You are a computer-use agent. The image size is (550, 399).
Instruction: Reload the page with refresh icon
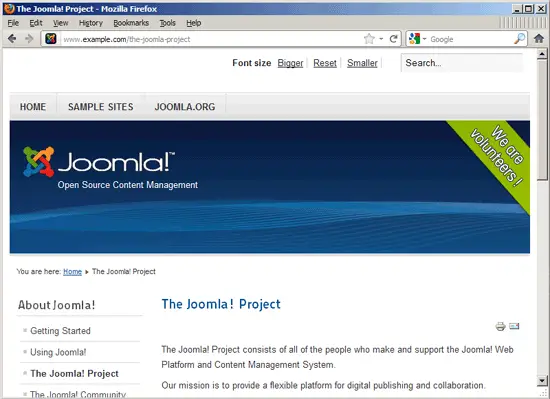pos(394,39)
